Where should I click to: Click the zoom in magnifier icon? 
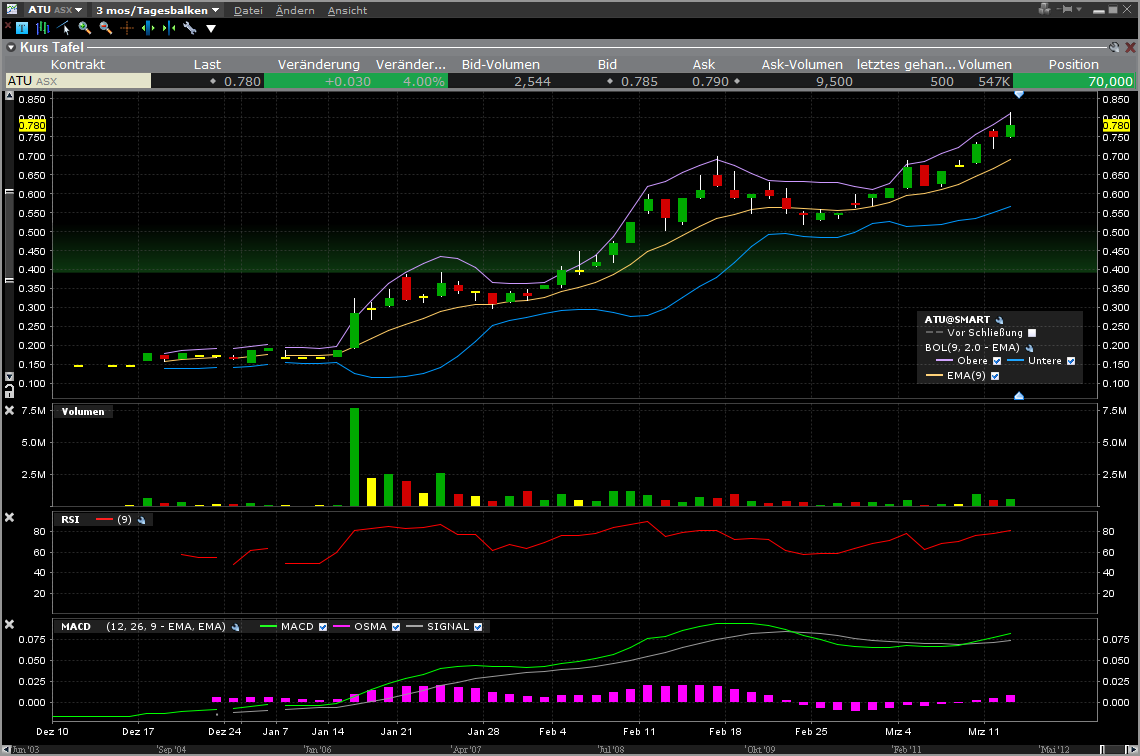[84, 28]
